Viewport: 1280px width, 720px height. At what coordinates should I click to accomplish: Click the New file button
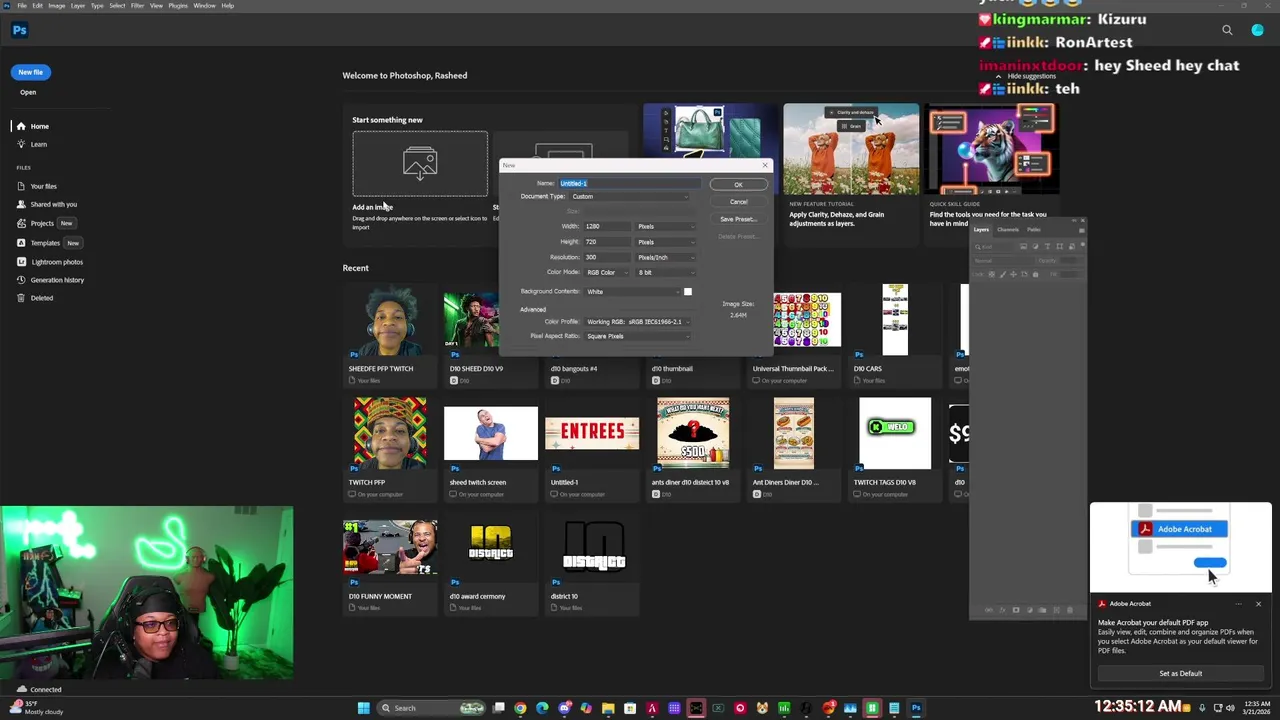30,72
